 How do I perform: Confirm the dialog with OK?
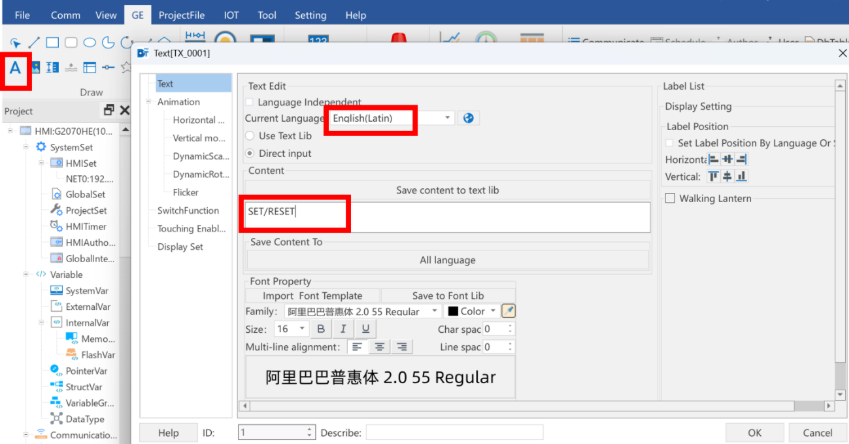click(754, 433)
